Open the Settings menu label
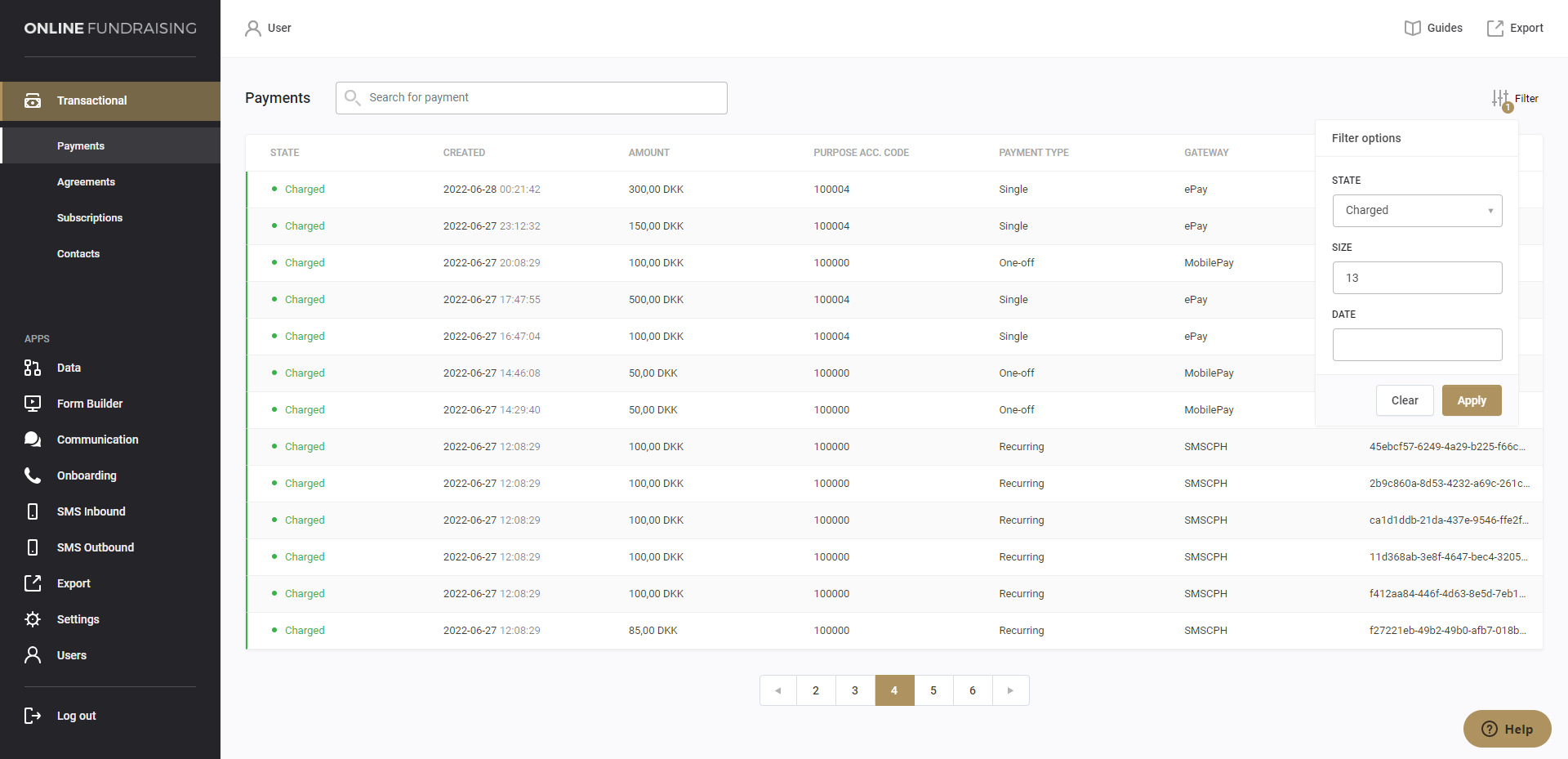This screenshot has width=1568, height=759. click(x=78, y=619)
